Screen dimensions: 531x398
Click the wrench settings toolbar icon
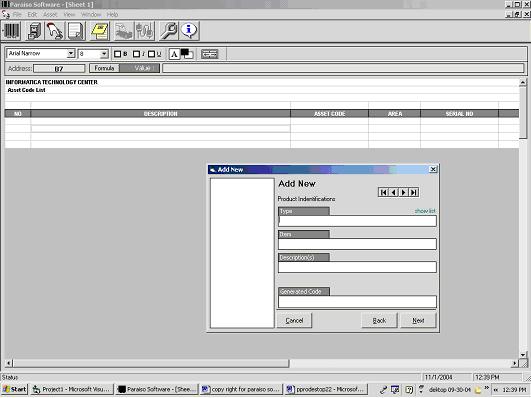pos(168,31)
